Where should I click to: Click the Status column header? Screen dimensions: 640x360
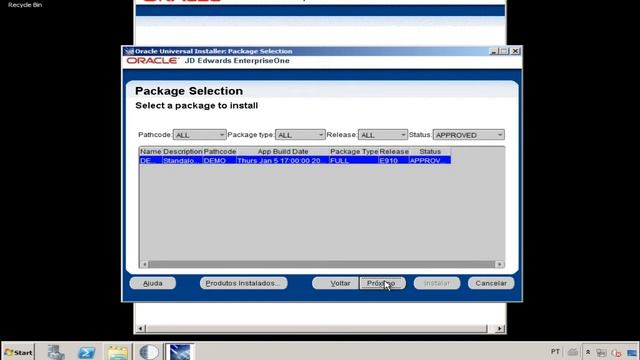click(x=430, y=151)
